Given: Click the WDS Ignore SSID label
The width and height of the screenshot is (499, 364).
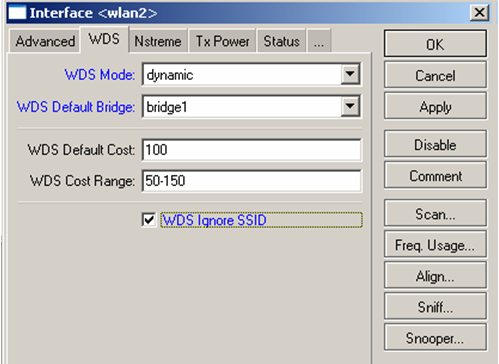Looking at the screenshot, I should click(215, 220).
